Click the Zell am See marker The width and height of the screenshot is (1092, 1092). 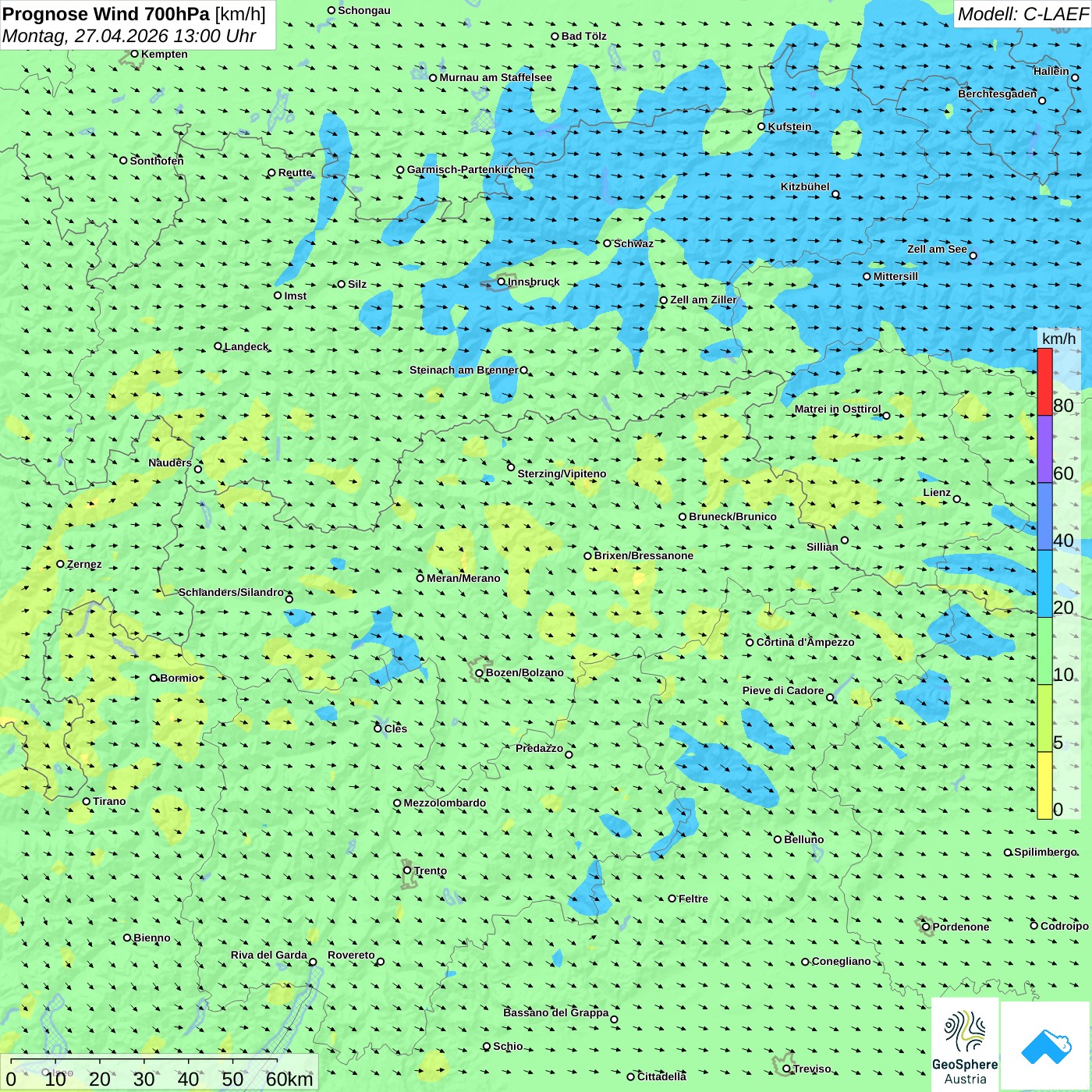[x=973, y=255]
